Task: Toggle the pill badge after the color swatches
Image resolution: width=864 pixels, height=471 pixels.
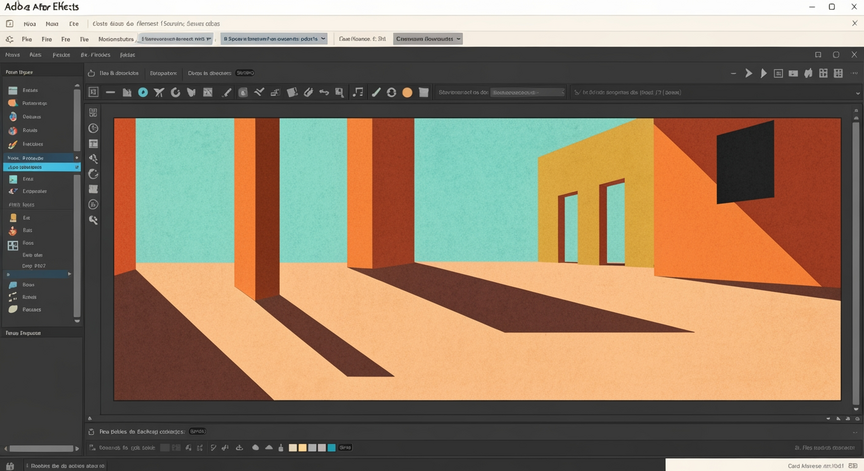Action: 345,448
